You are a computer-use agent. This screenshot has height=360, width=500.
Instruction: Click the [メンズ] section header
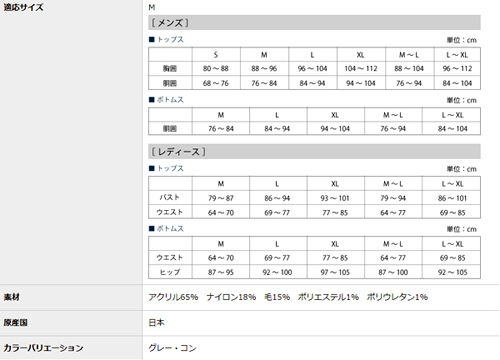pyautogui.click(x=314, y=23)
